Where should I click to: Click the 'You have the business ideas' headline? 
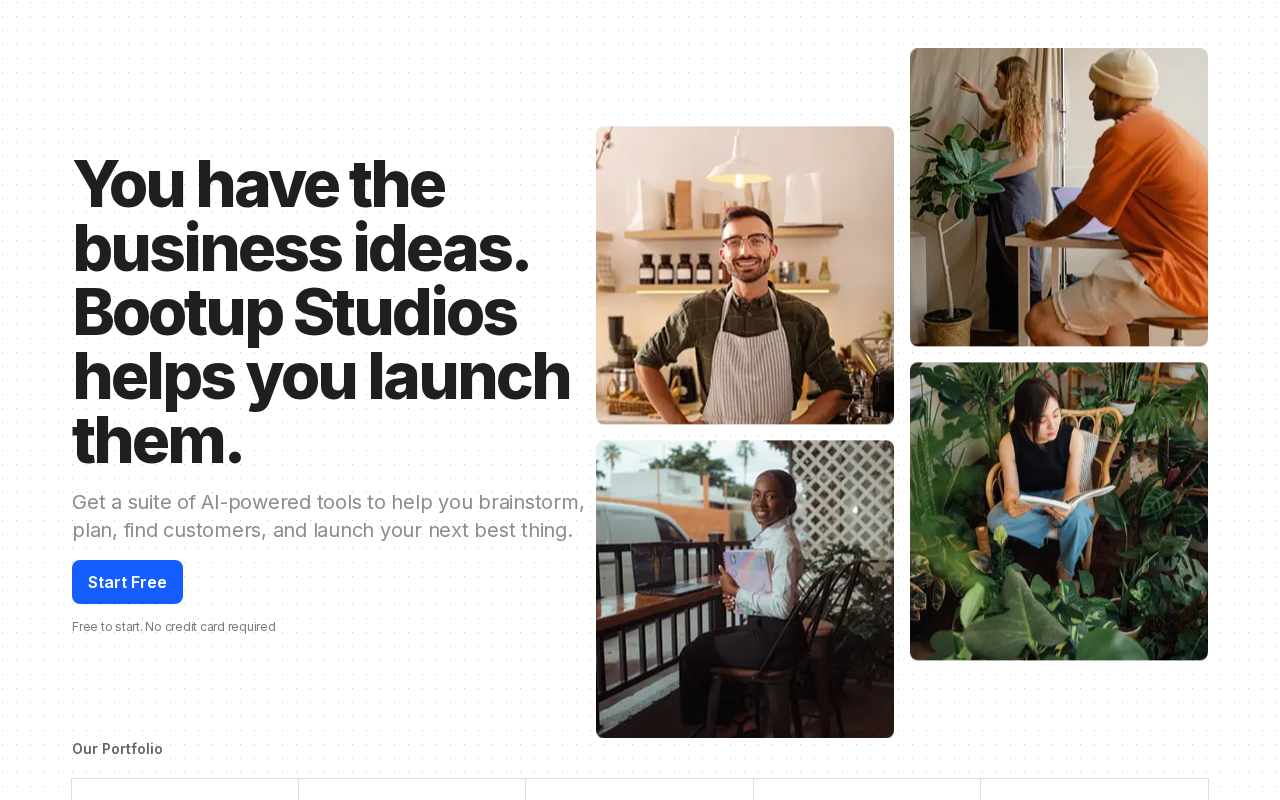coord(322,312)
